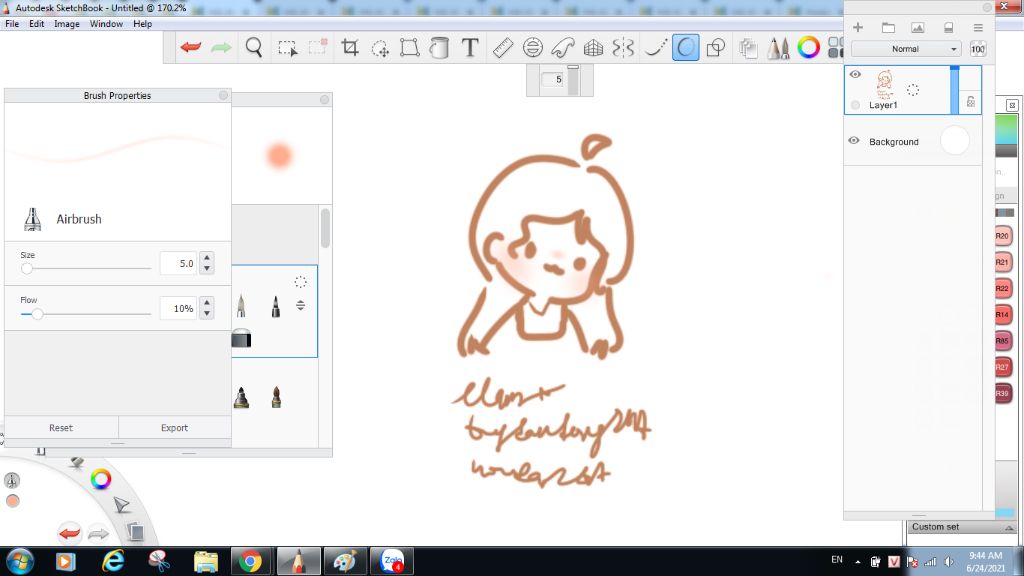Pick the R20 marker color swatch
This screenshot has height=576, width=1024.
click(1002, 236)
